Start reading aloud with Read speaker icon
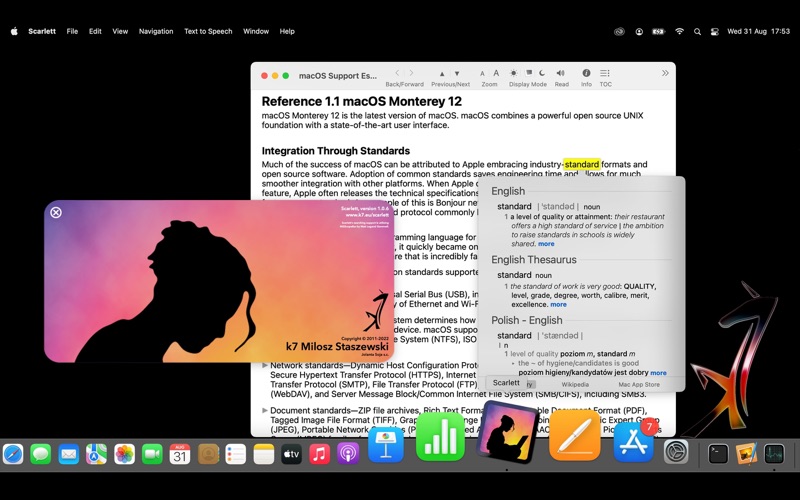 561,73
